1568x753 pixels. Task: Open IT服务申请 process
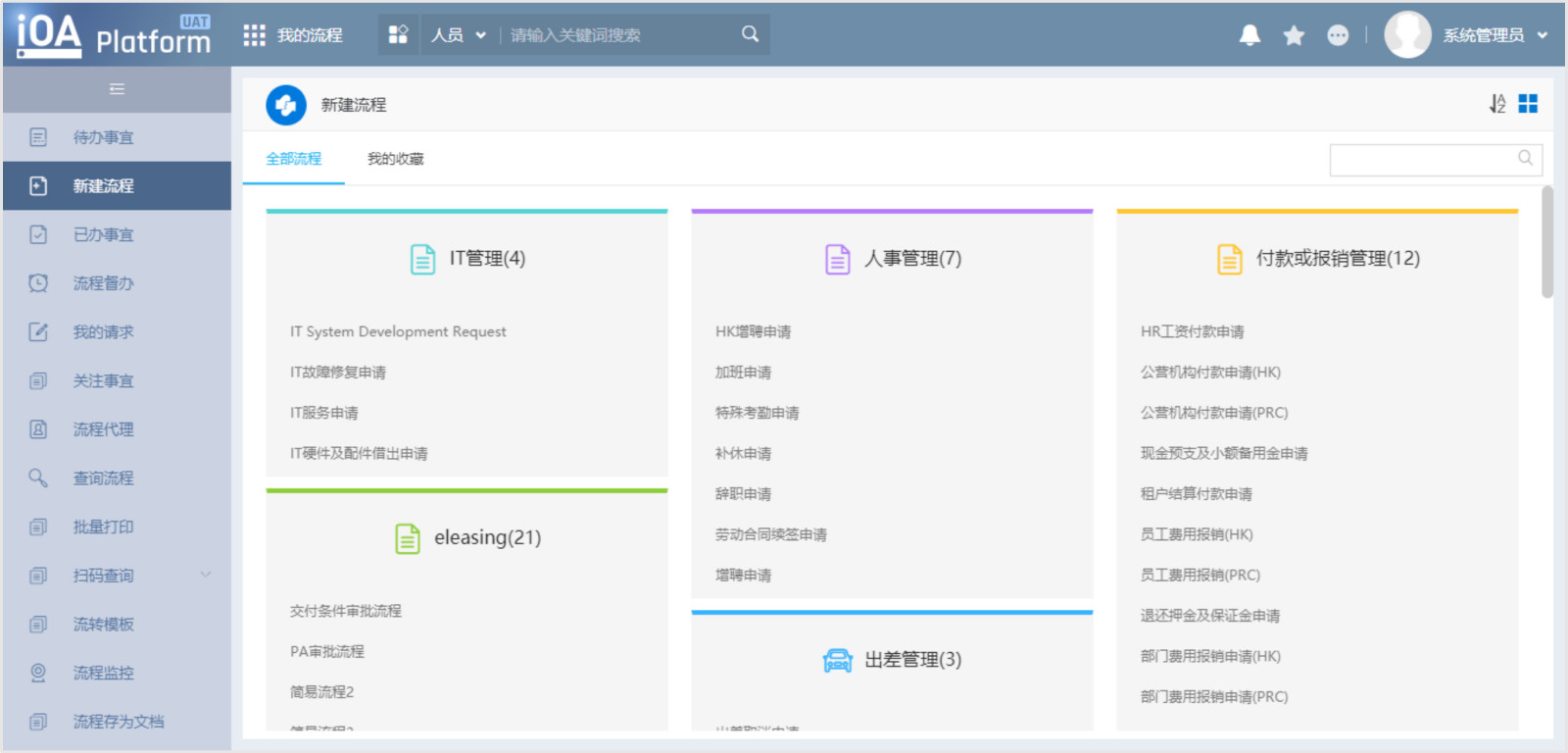tap(324, 413)
